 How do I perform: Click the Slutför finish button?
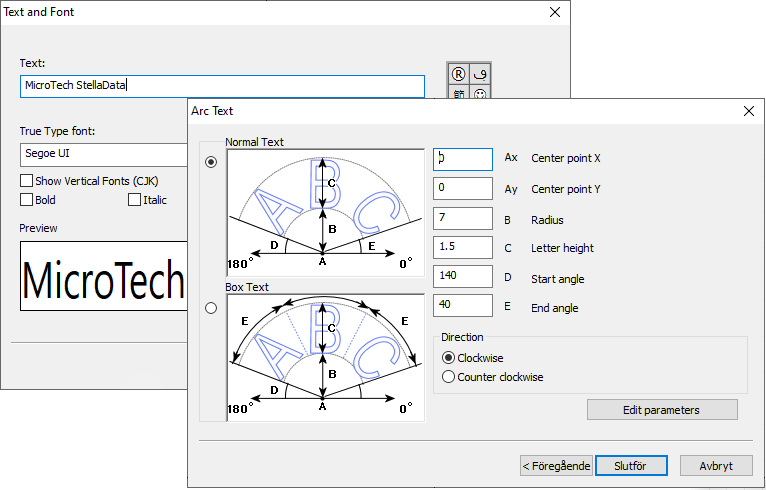coord(631,466)
